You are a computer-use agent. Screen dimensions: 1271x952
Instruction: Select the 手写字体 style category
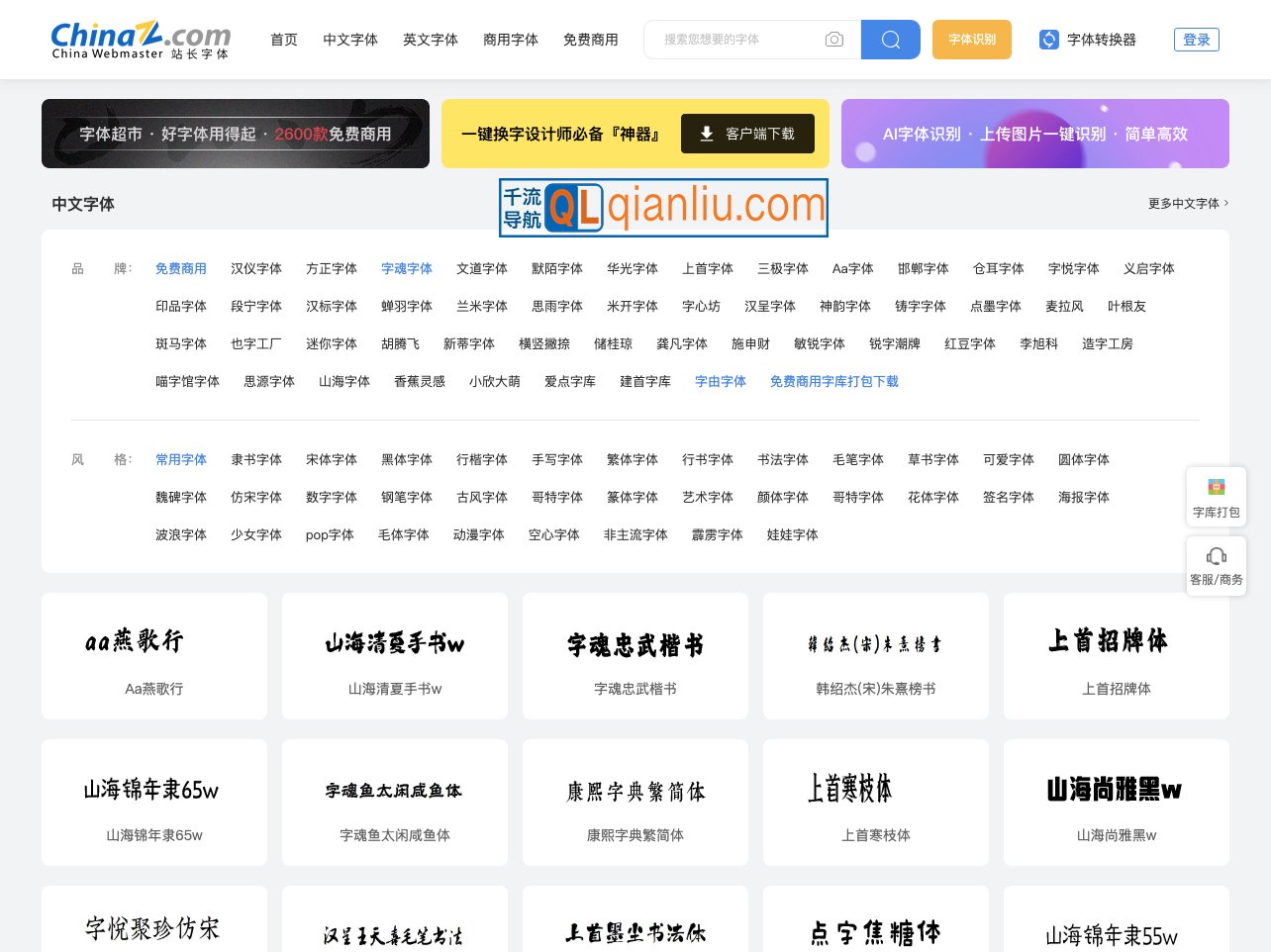click(x=556, y=459)
